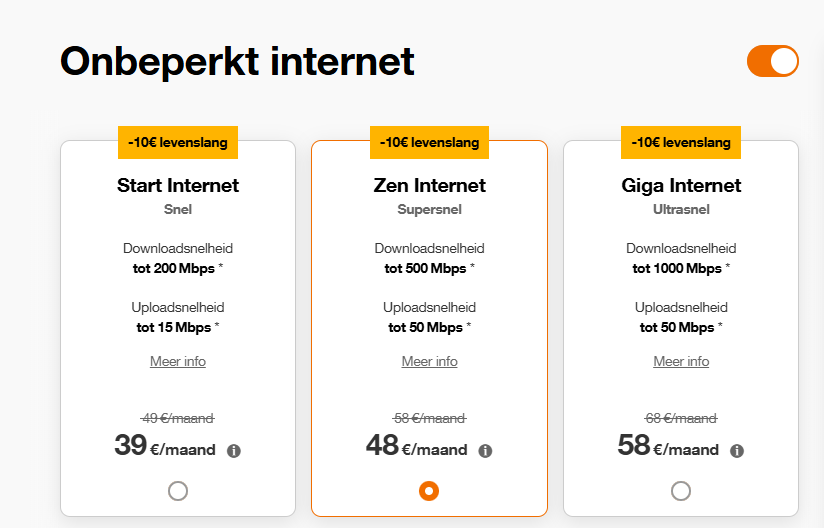This screenshot has height=528, width=824.
Task: Click the -10€ levenslang badge on Giga Internet
Action: coord(681,142)
